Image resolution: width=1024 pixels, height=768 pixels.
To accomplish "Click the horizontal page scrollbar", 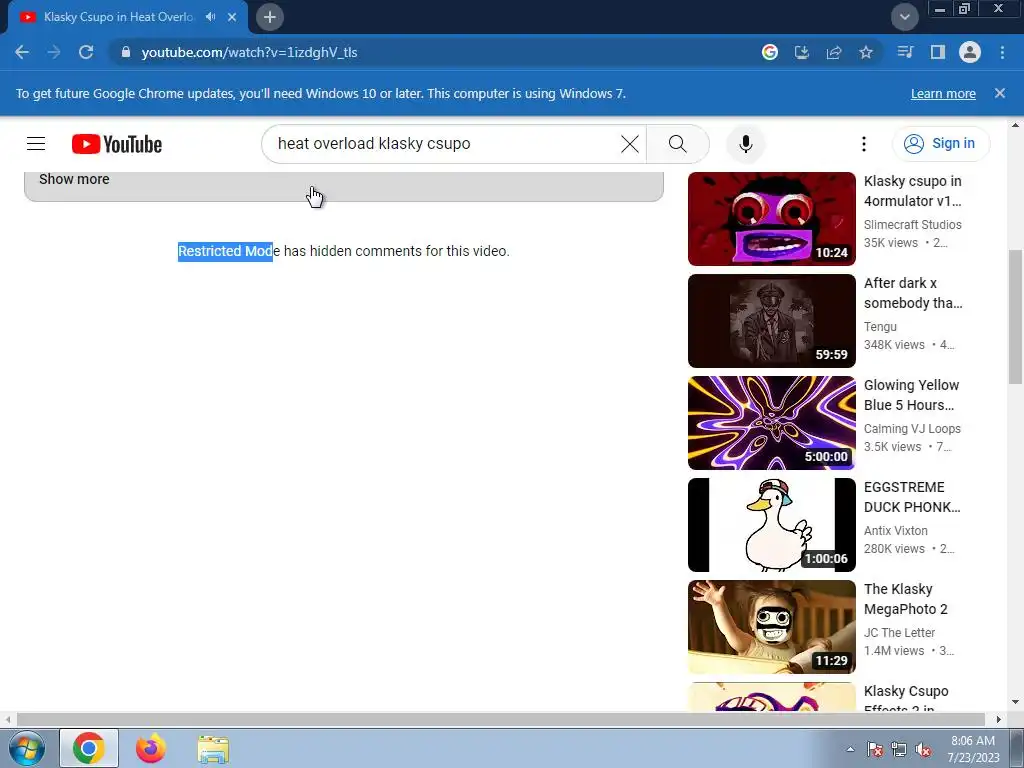I will [x=500, y=719].
